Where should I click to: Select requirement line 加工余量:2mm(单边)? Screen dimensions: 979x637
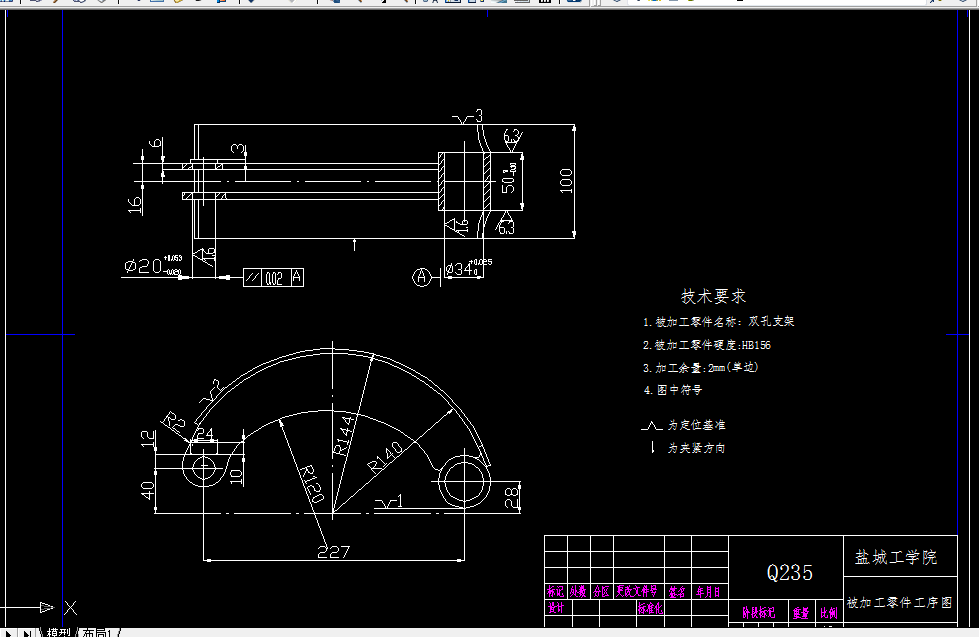click(x=701, y=367)
